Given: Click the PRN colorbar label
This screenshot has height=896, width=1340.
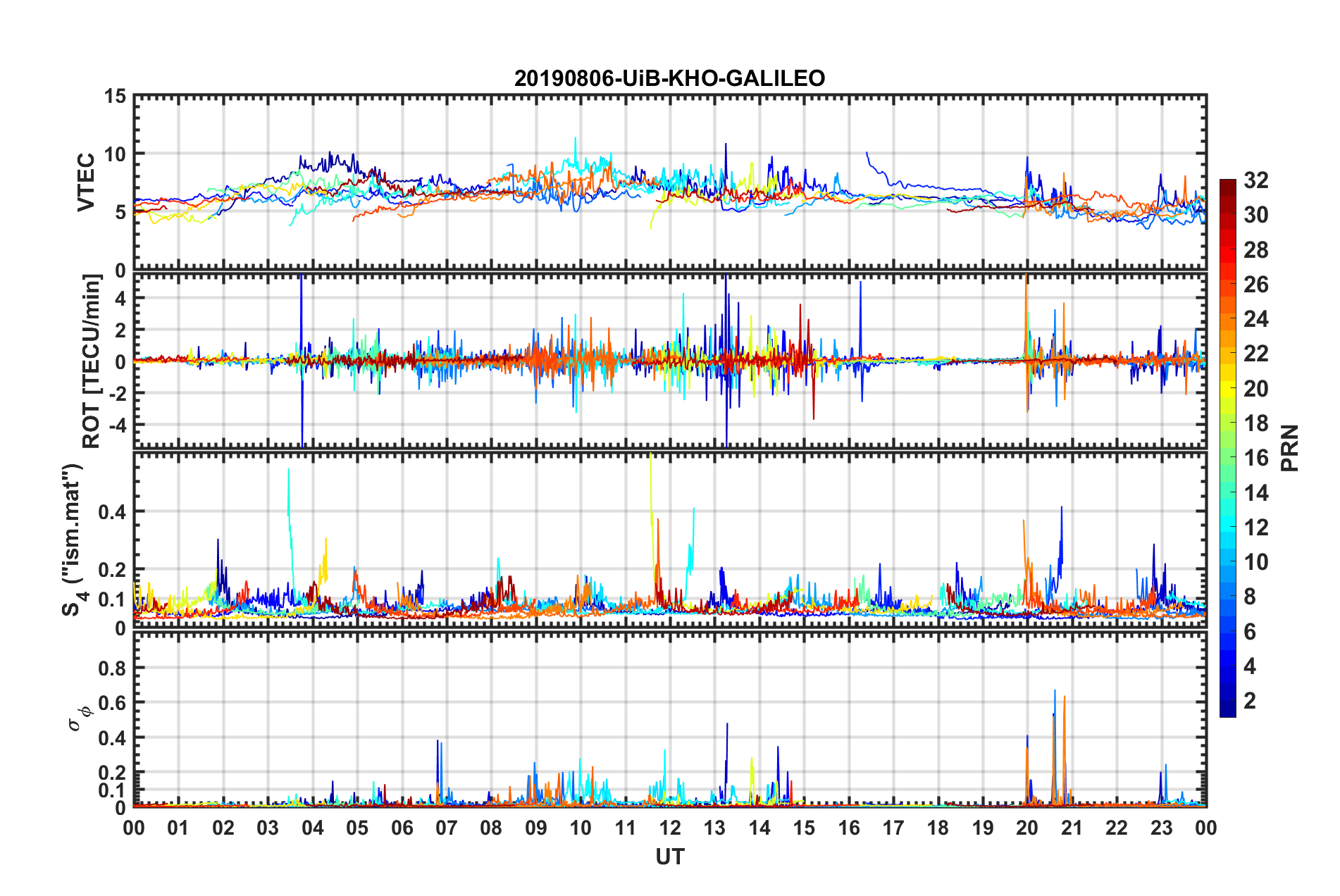Looking at the screenshot, I should (x=1290, y=448).
